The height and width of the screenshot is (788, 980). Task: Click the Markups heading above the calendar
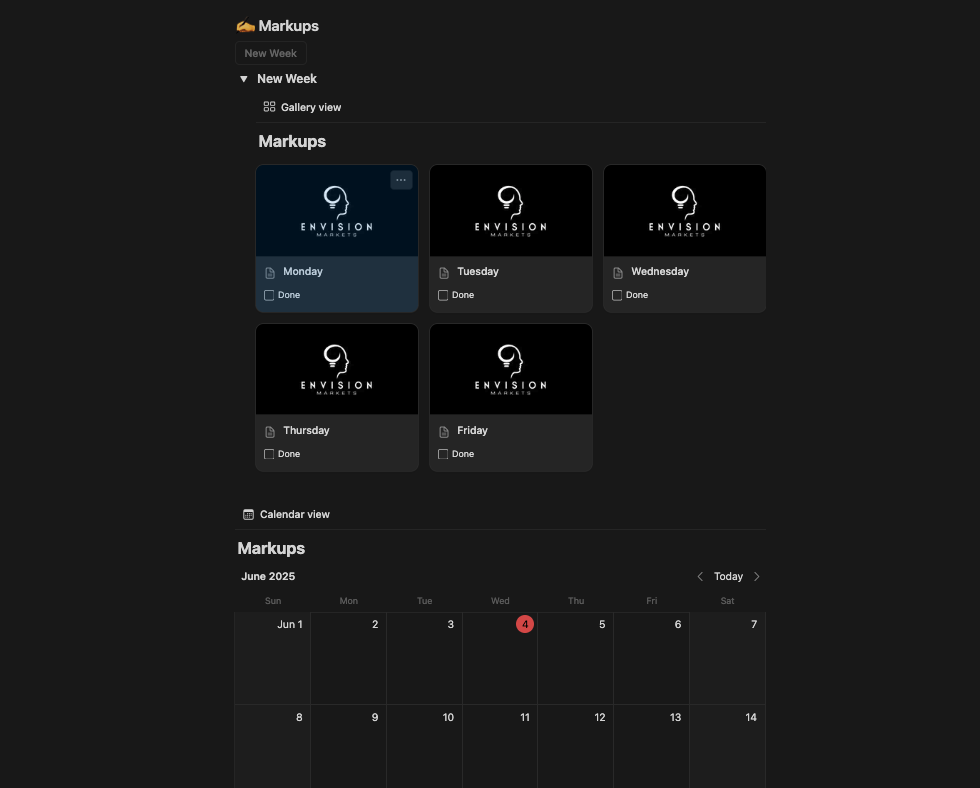pyautogui.click(x=271, y=548)
